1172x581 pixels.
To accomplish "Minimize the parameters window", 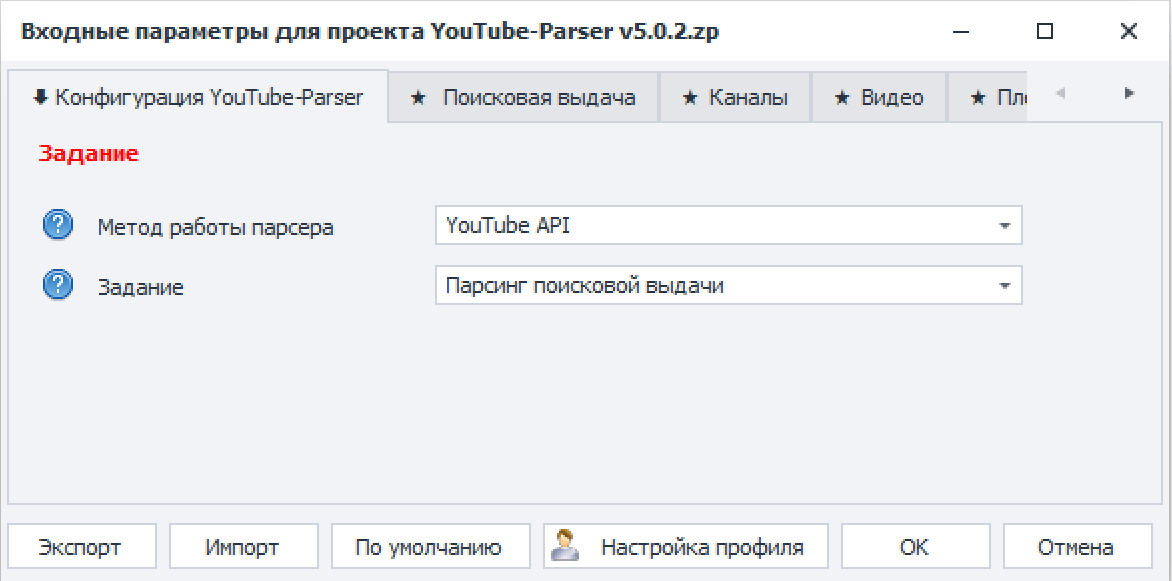I will 963,31.
